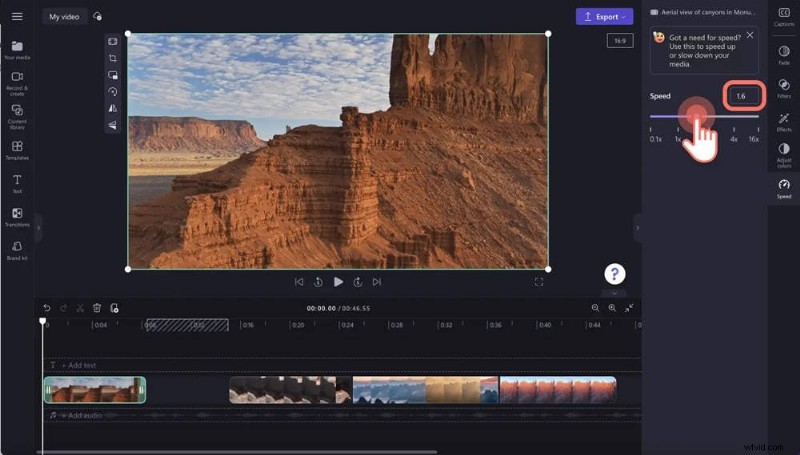Open Brand kit panel
This screenshot has width=800, height=455.
[x=17, y=250]
